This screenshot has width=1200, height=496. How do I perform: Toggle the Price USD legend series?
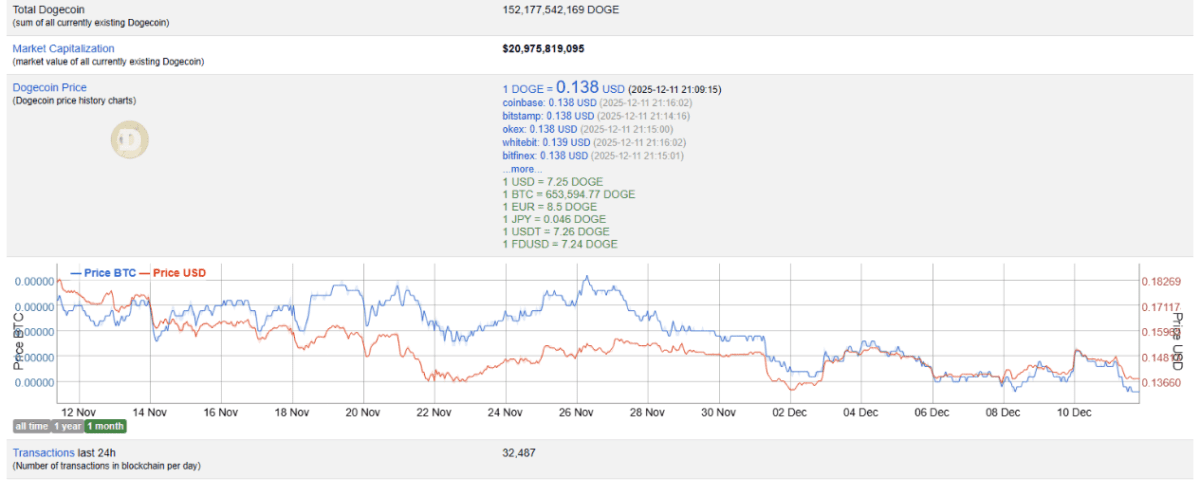coord(173,273)
